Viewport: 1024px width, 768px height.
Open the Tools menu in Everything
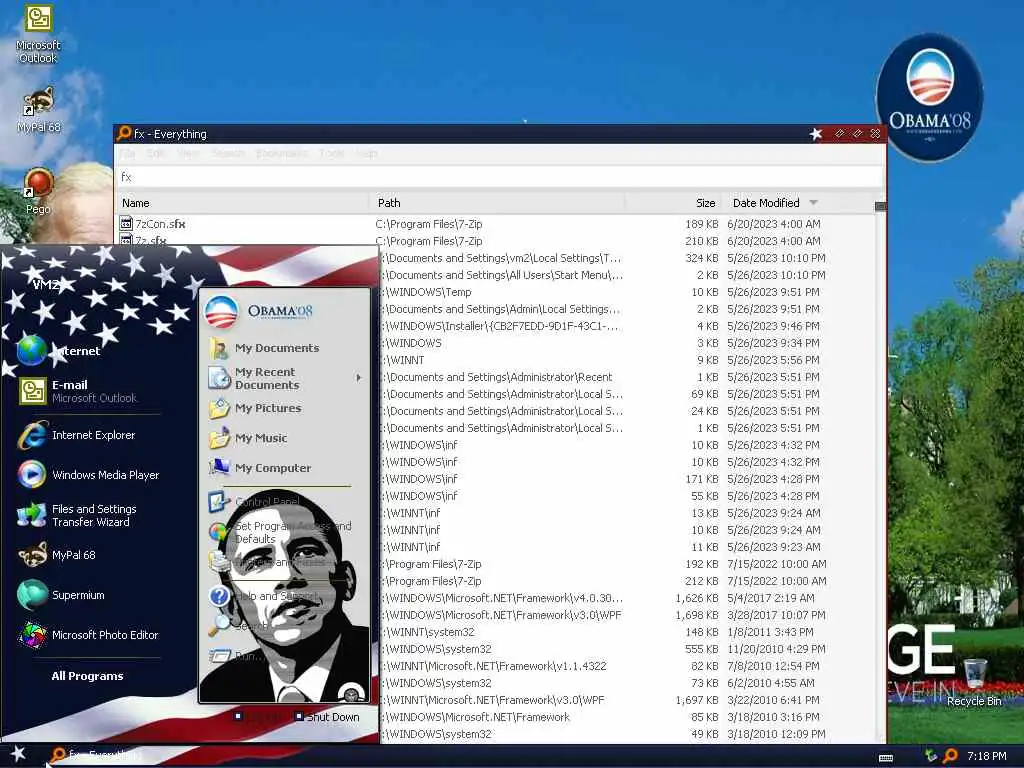332,153
